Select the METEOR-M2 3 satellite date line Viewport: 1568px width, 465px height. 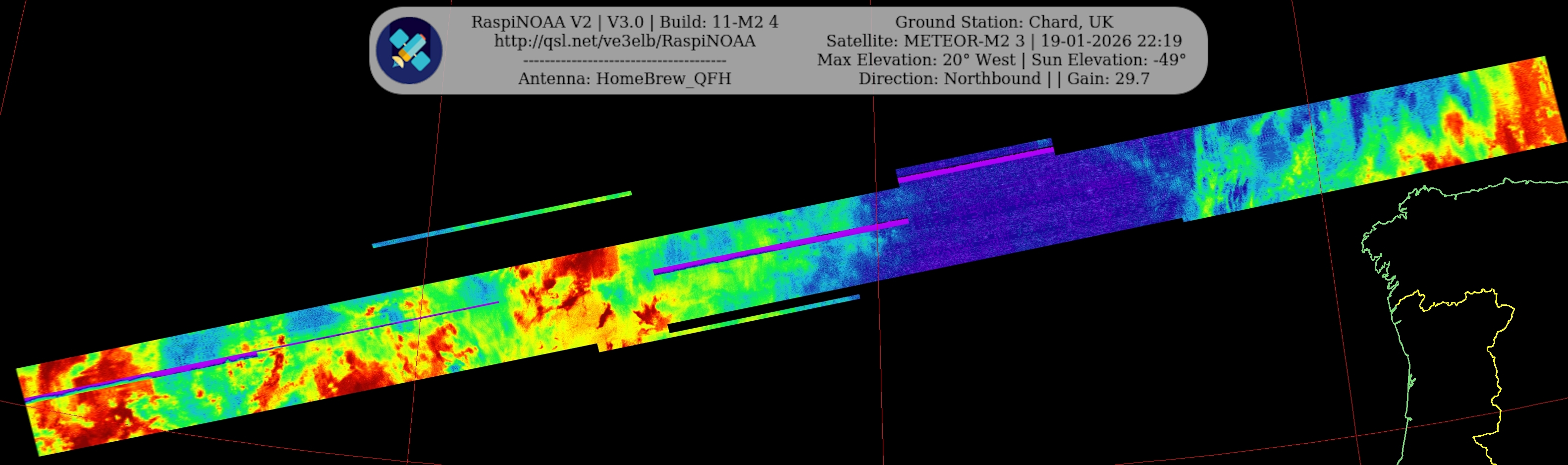pyautogui.click(x=1004, y=41)
